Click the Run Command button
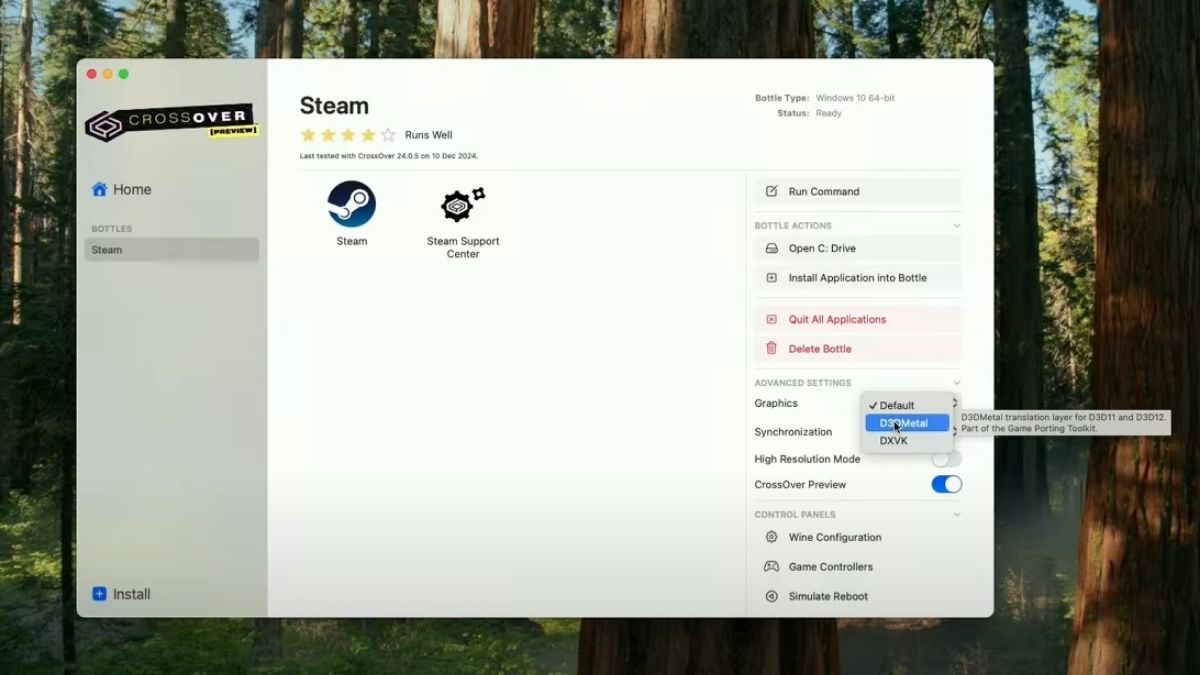This screenshot has height=675, width=1200. (858, 191)
